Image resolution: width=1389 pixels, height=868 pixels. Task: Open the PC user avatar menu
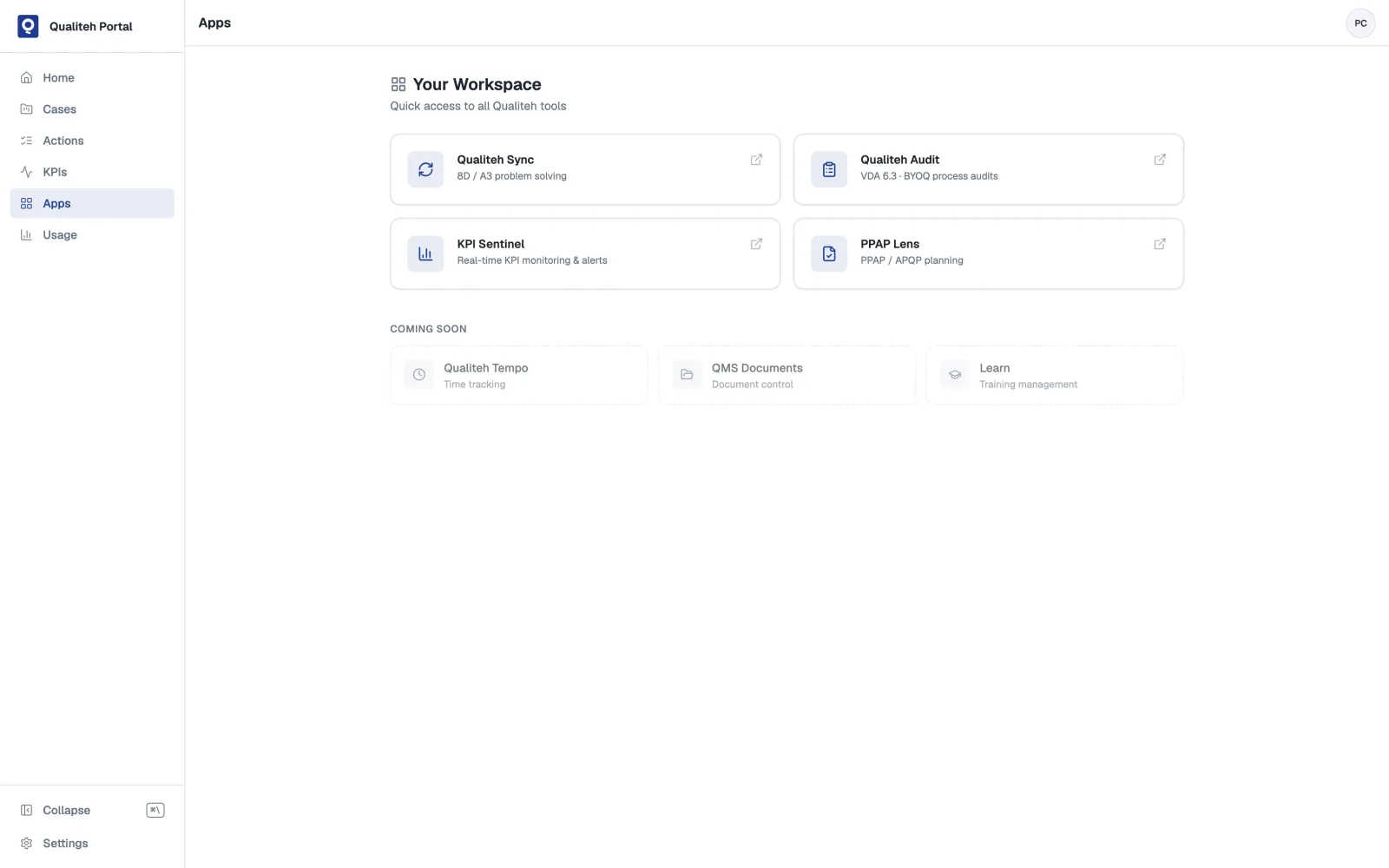[x=1360, y=23]
